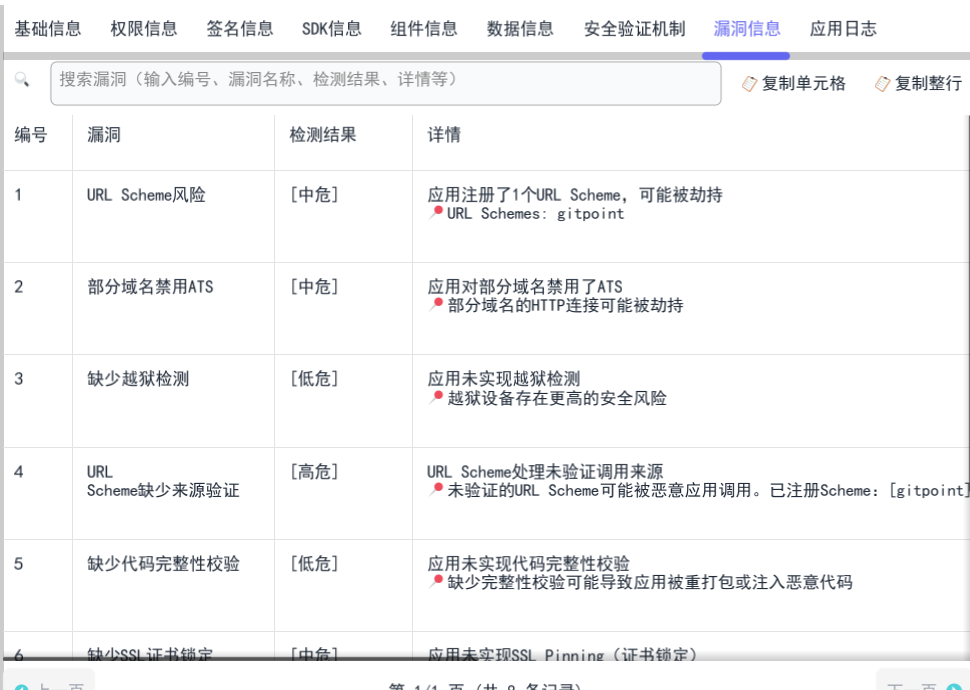Click the copy icon beside 复制整行
Viewport: 970px width, 690px height.
coord(884,85)
